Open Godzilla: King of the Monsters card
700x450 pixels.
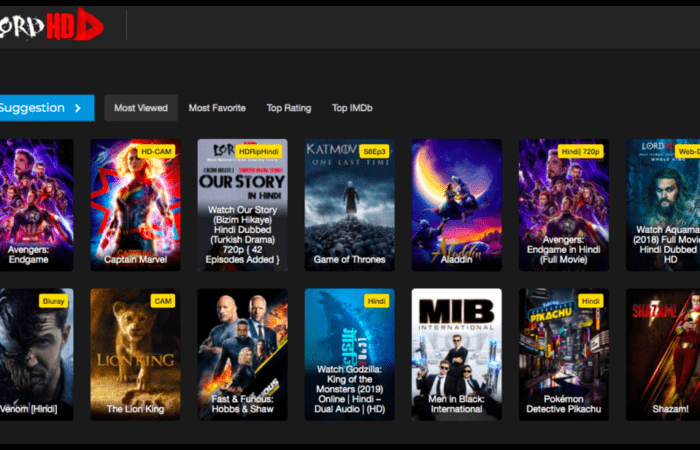[350, 354]
